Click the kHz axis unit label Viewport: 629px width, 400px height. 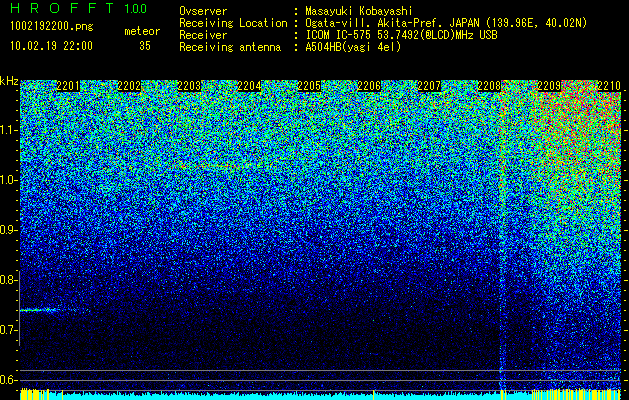9,81
